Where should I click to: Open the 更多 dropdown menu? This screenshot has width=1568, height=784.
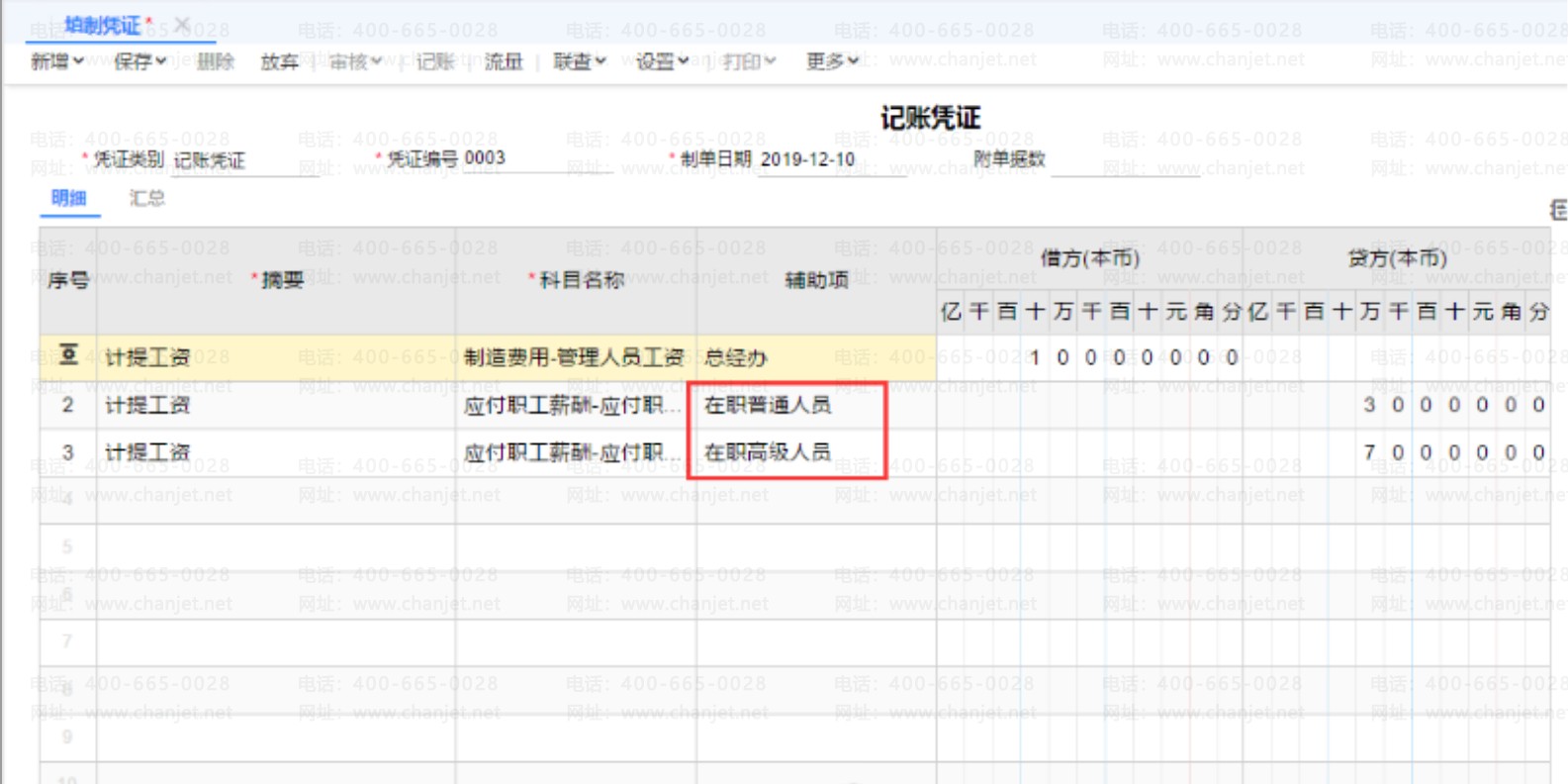click(x=832, y=61)
